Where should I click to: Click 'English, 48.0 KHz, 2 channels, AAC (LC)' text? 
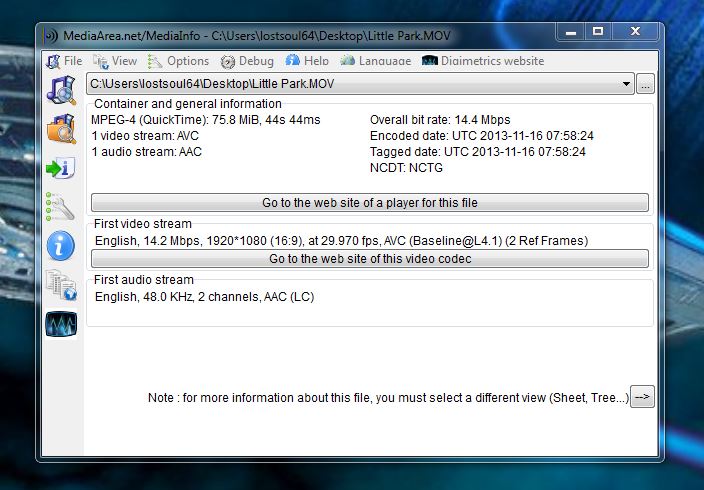[204, 297]
